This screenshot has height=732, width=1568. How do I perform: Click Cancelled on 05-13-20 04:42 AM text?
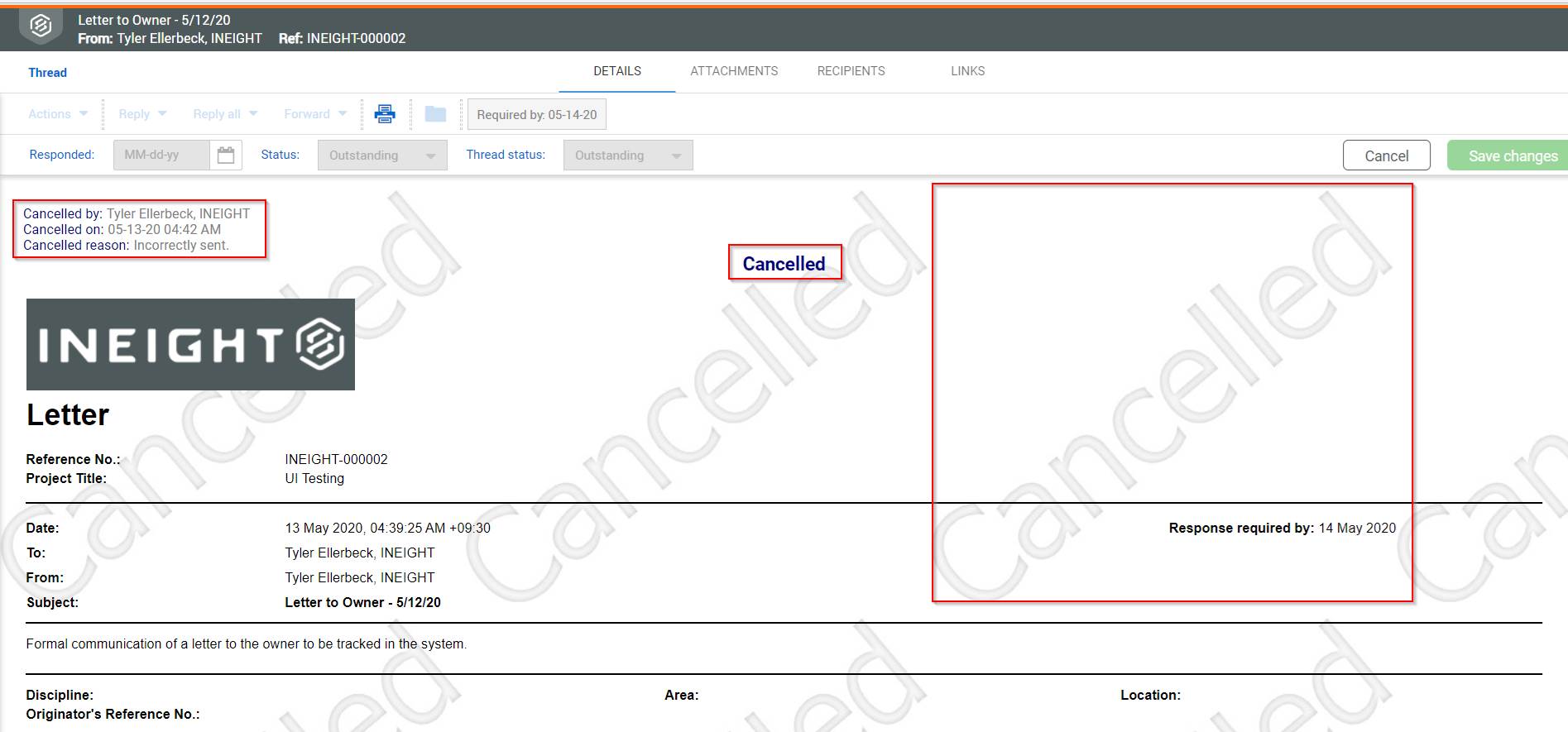(x=122, y=229)
